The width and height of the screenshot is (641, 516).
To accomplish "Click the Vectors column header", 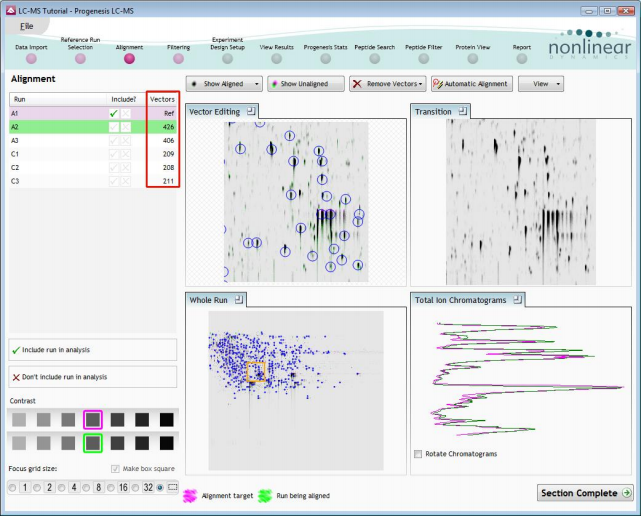I will [162, 99].
